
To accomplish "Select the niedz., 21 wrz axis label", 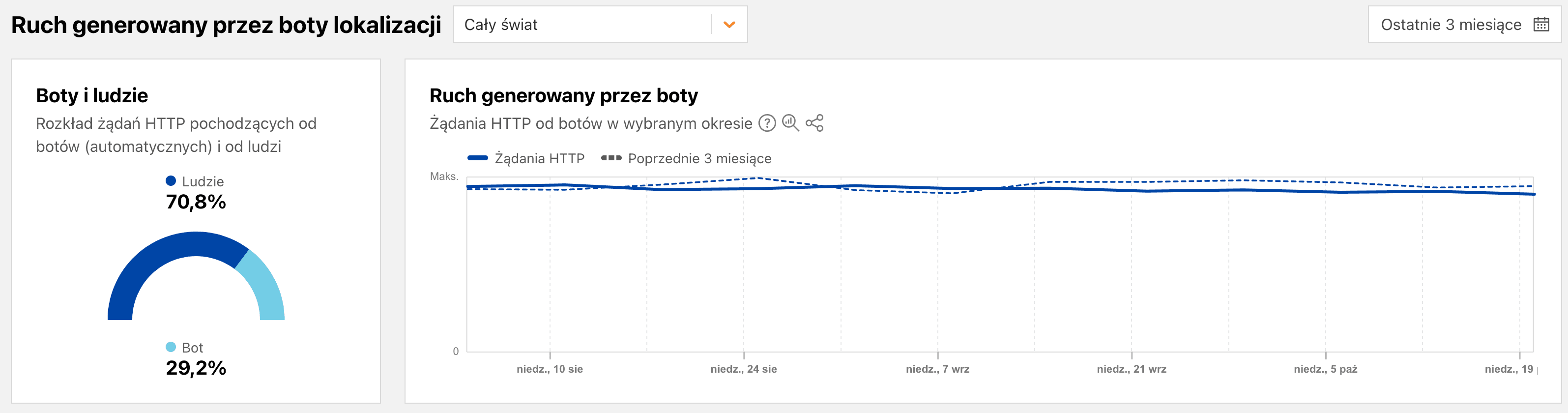I will point(1132,369).
